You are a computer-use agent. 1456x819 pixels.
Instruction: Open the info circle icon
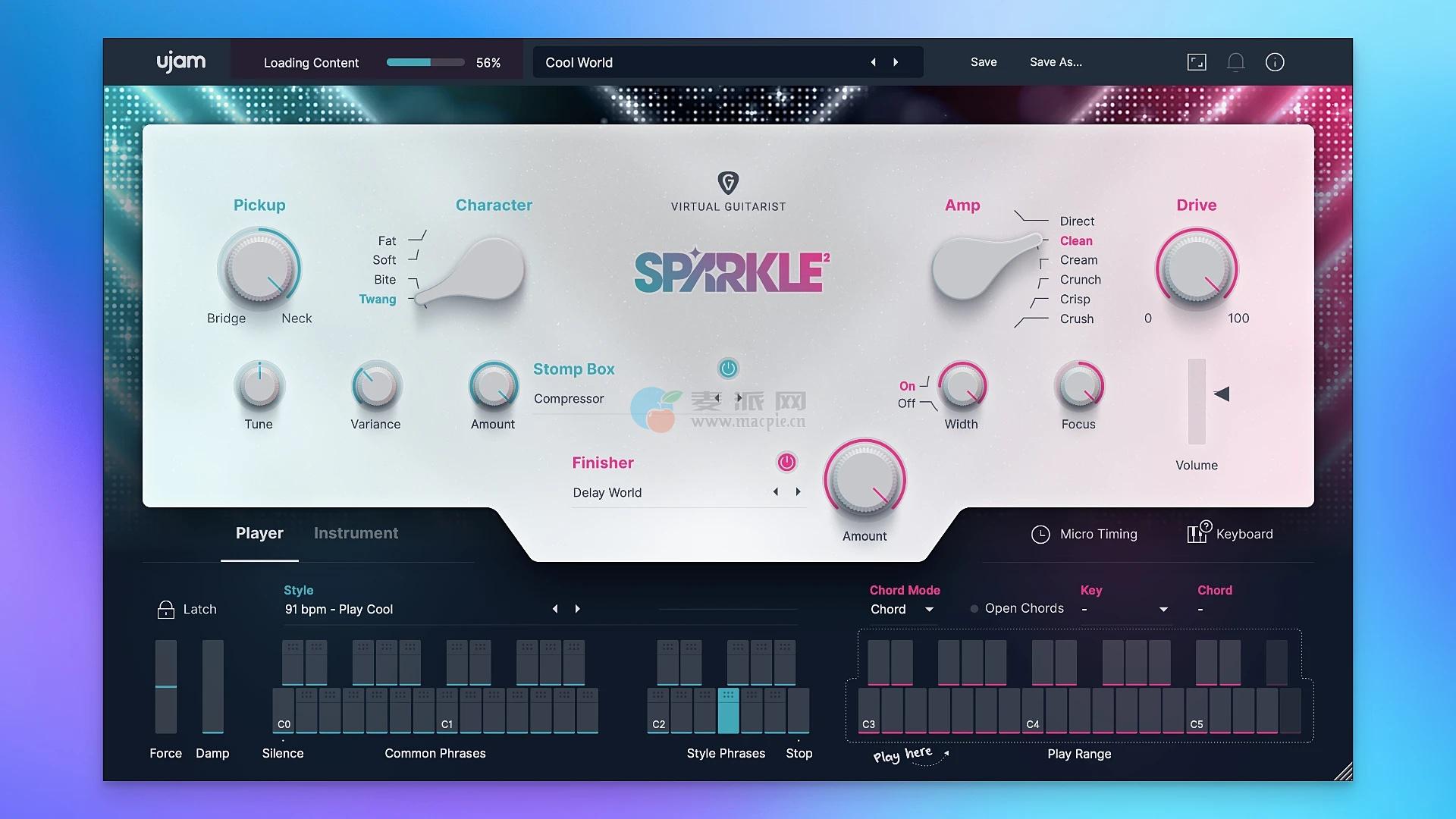click(x=1275, y=62)
